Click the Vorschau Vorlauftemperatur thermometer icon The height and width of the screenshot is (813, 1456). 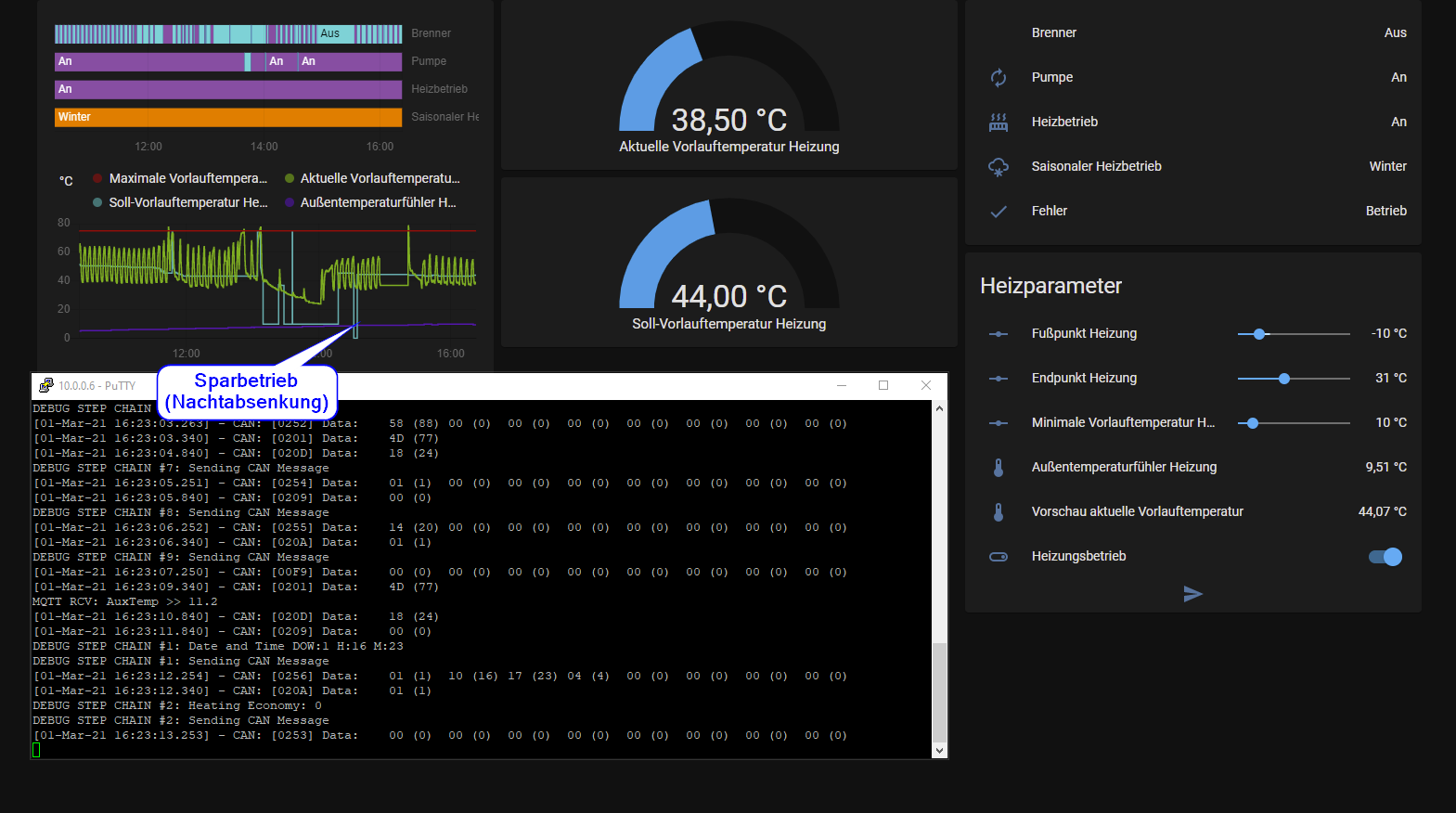click(999, 511)
